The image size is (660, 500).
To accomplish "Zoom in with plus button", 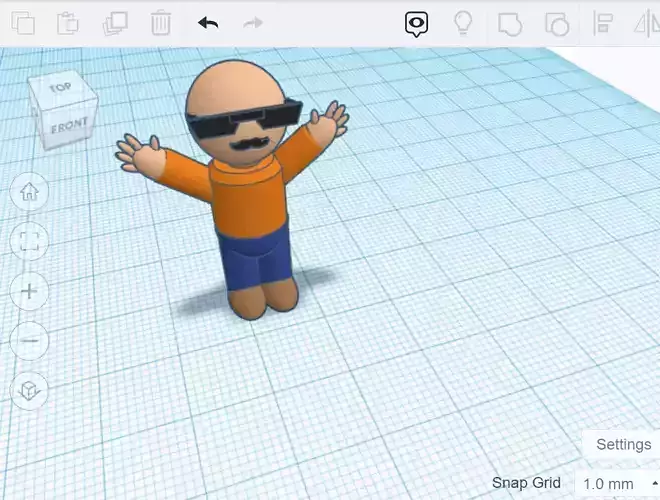I will (29, 291).
